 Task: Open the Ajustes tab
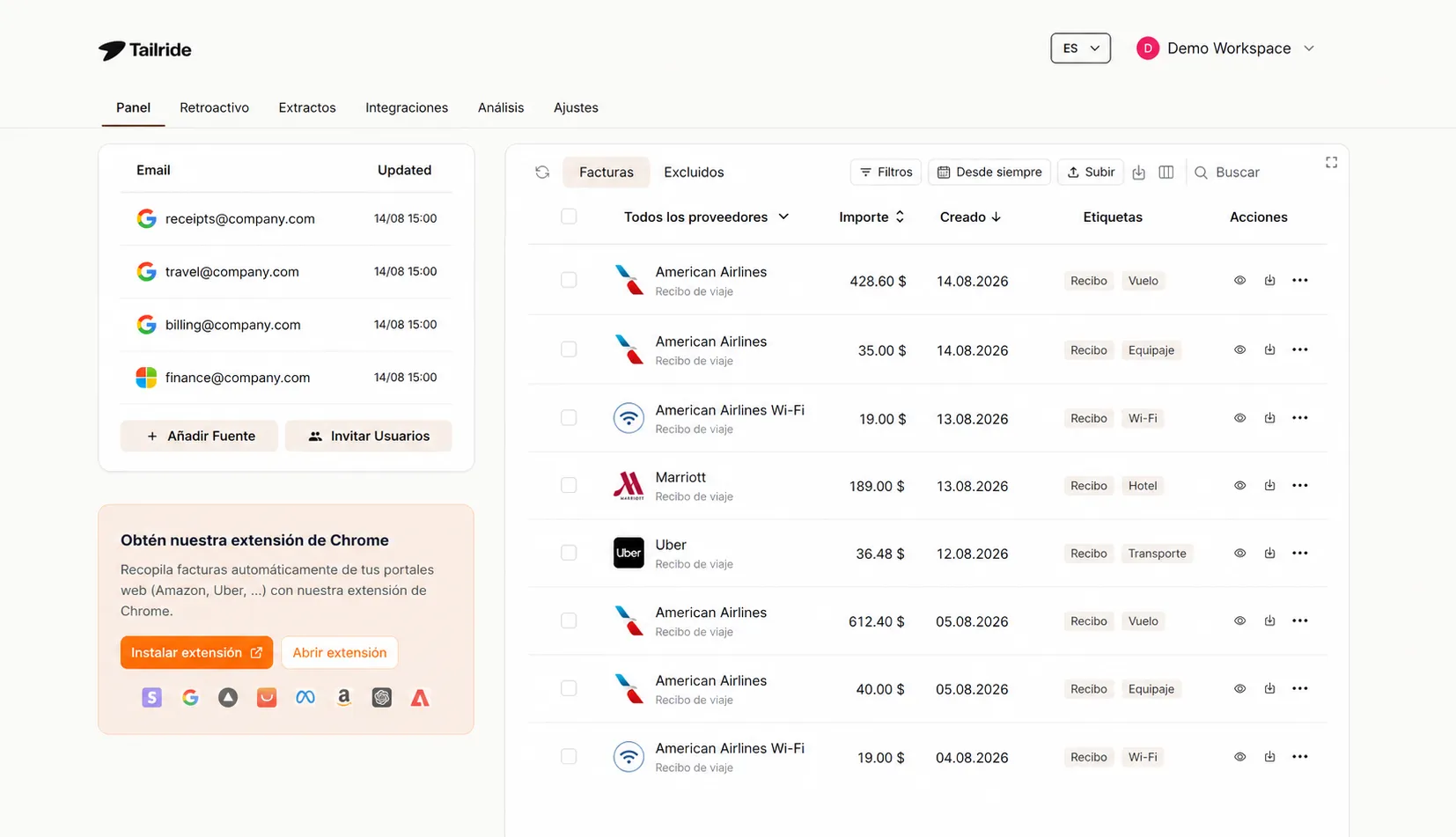576,107
